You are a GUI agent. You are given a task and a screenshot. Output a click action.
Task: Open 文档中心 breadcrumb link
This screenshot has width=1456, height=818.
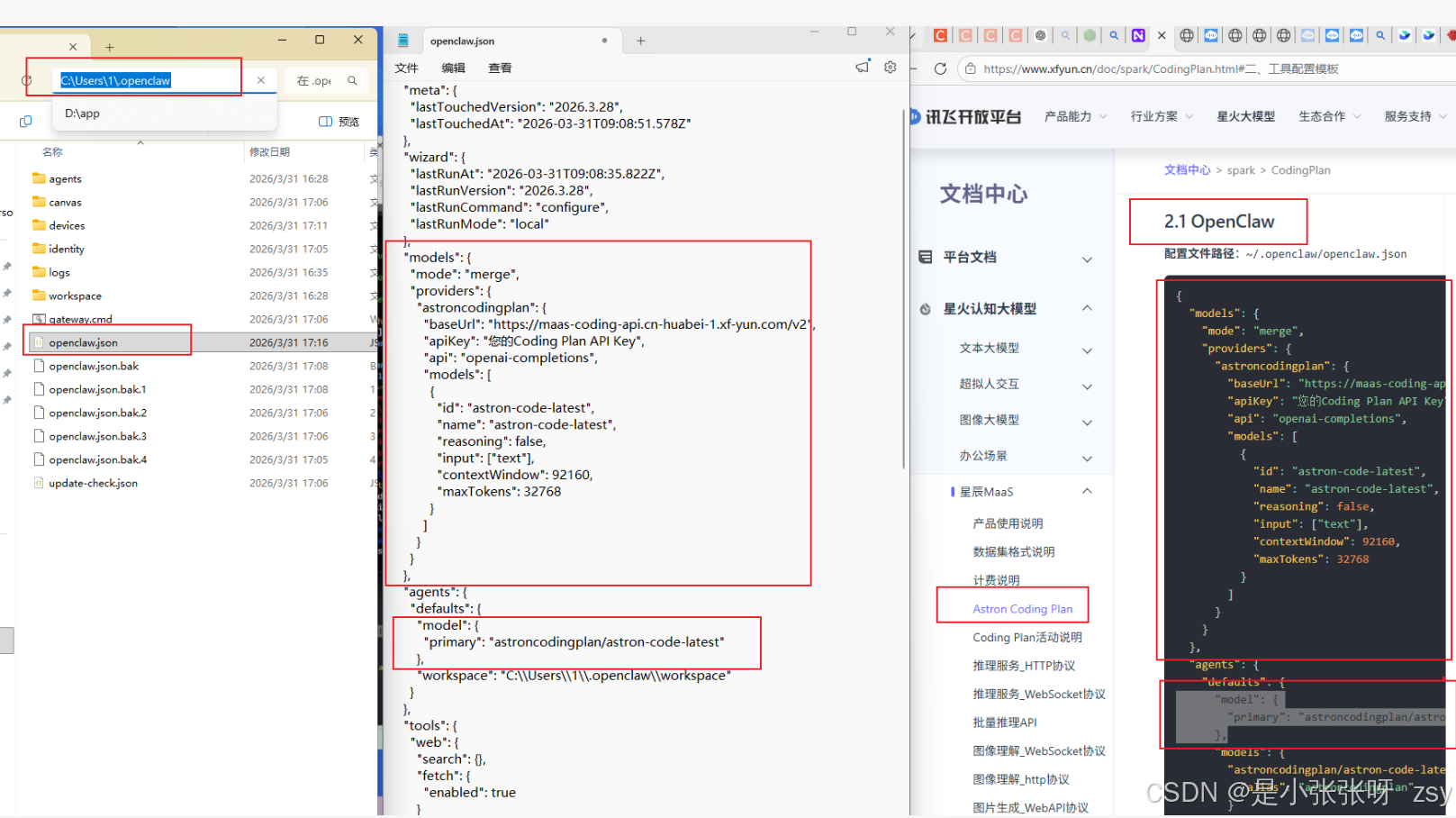[x=1187, y=169]
